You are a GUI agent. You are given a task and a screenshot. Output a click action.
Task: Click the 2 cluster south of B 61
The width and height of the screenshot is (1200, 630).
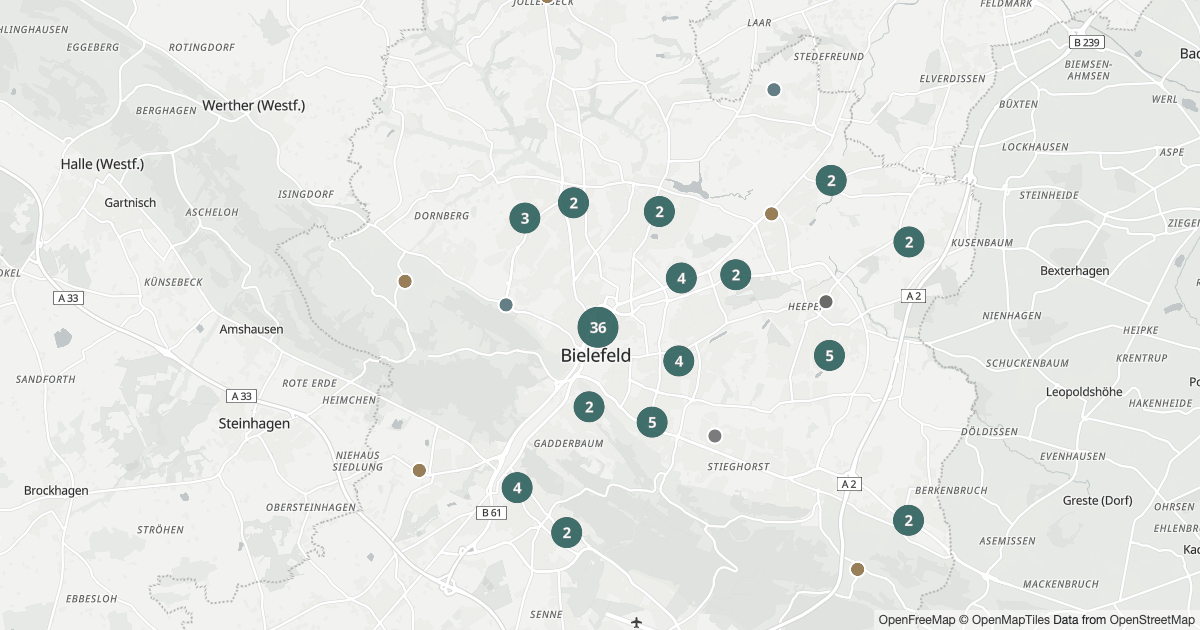566,532
